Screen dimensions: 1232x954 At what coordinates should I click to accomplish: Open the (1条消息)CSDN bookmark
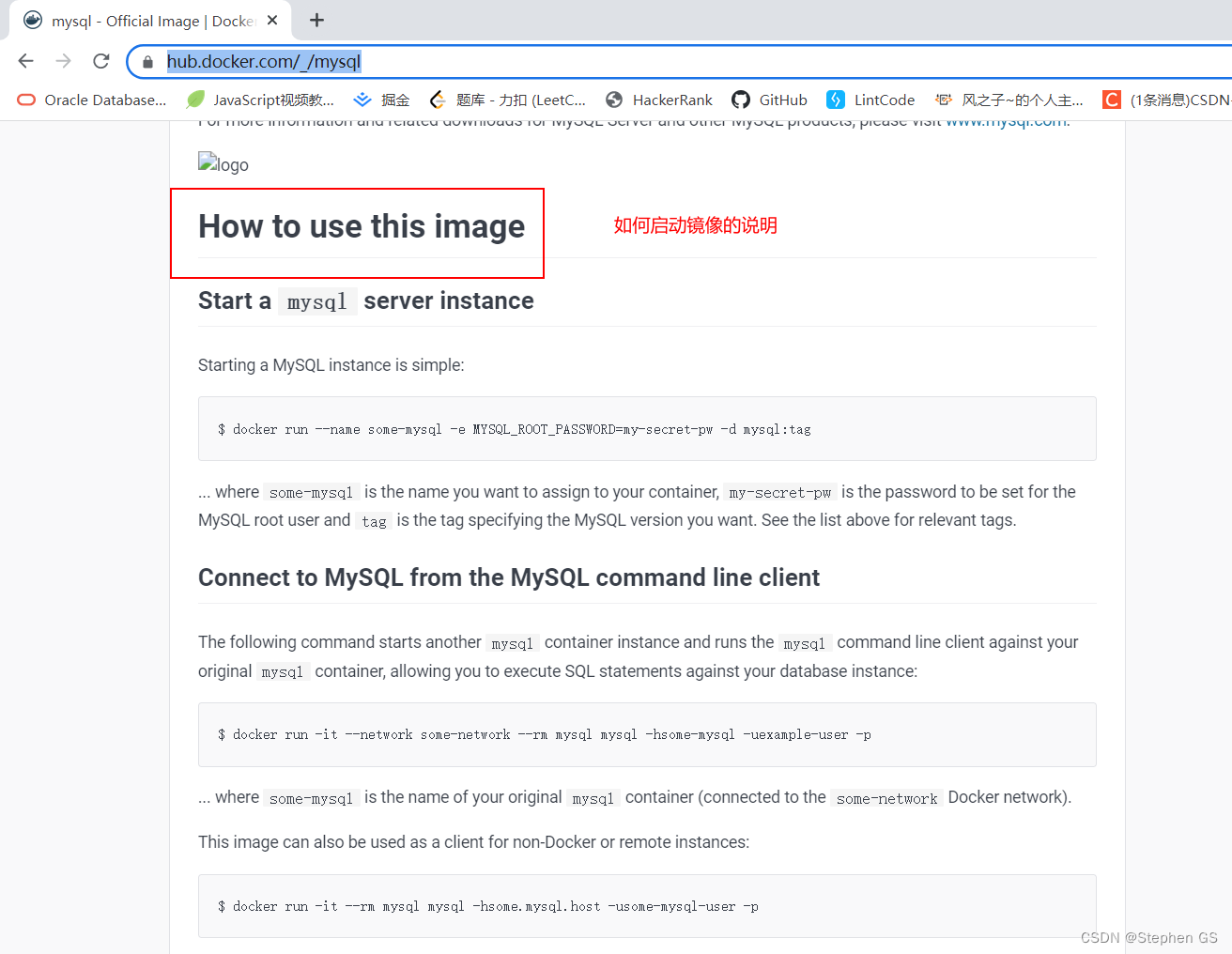point(1166,100)
